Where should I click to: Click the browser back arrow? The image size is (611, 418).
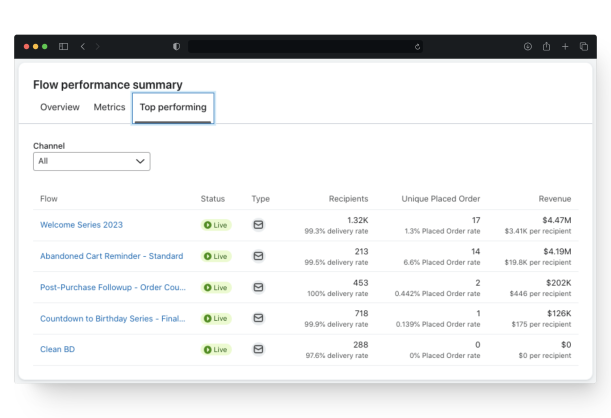pos(83,47)
